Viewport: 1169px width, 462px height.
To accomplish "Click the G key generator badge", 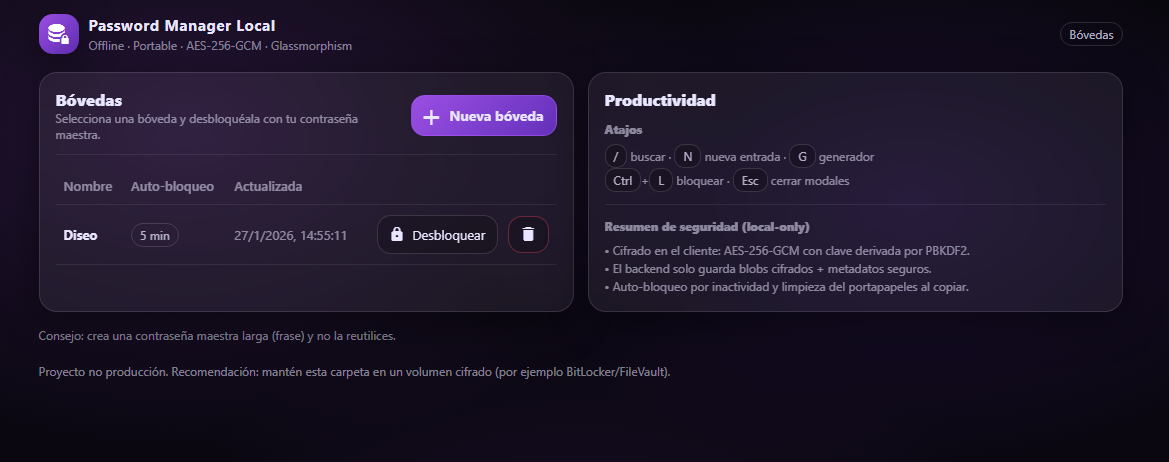I will click(802, 157).
